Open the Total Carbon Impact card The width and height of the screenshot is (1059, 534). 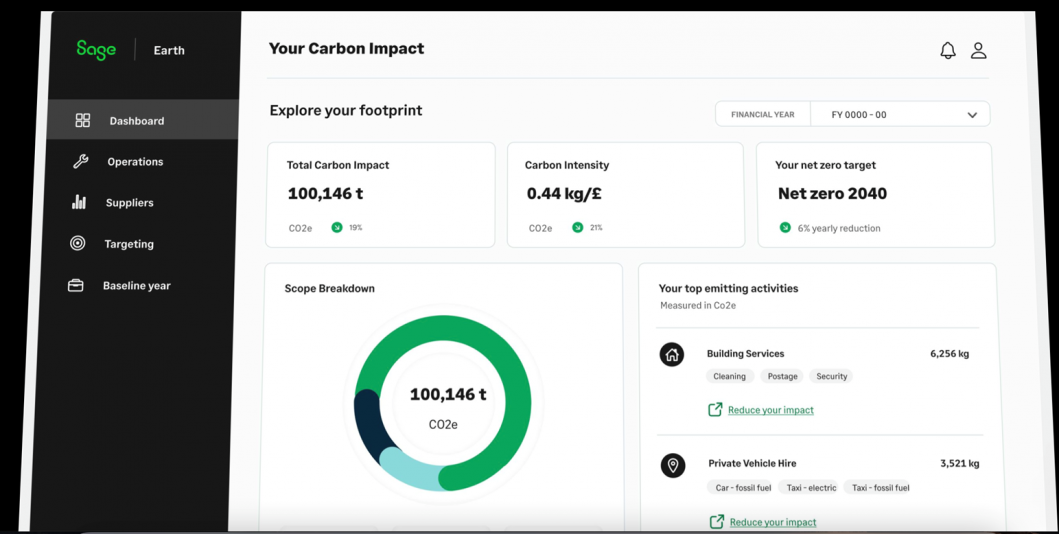point(380,194)
